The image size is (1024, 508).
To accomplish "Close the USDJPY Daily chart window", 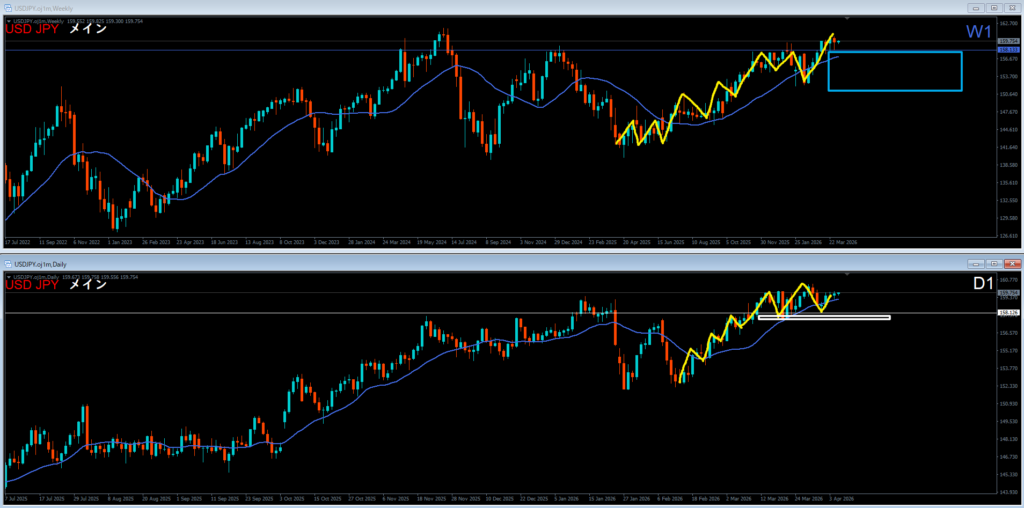I will [1013, 263].
